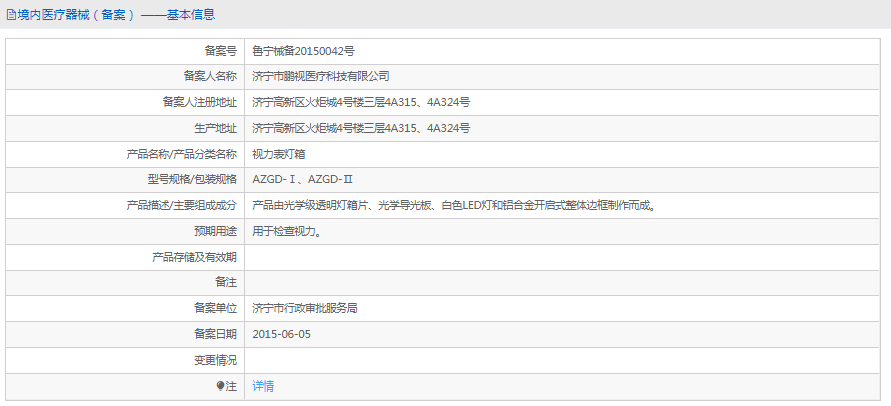Click the 型号规格/包装规格 row label

pyautogui.click(x=186, y=180)
